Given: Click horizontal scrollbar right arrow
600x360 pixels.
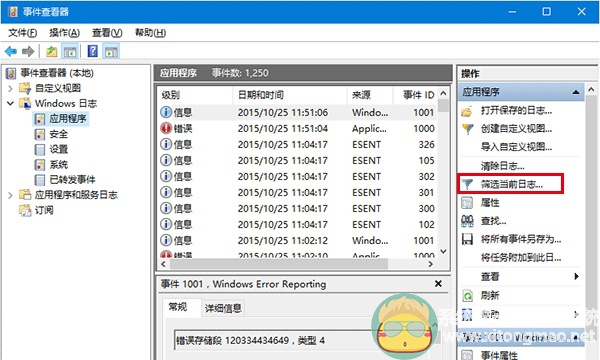Looking at the screenshot, I should pyautogui.click(x=431, y=264).
